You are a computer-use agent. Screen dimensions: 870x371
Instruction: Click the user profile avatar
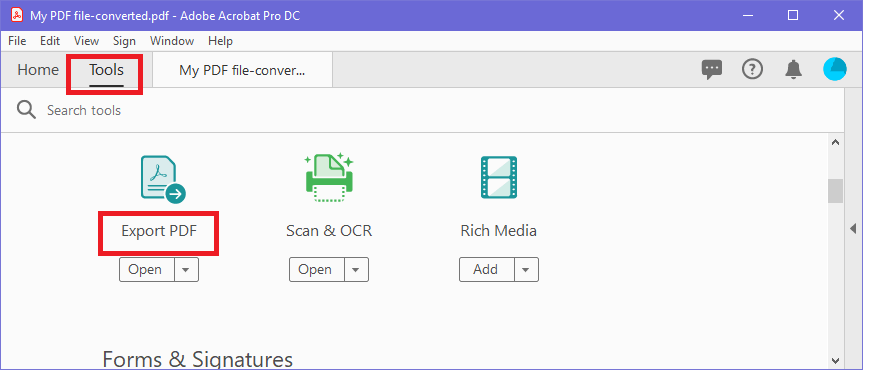[834, 69]
